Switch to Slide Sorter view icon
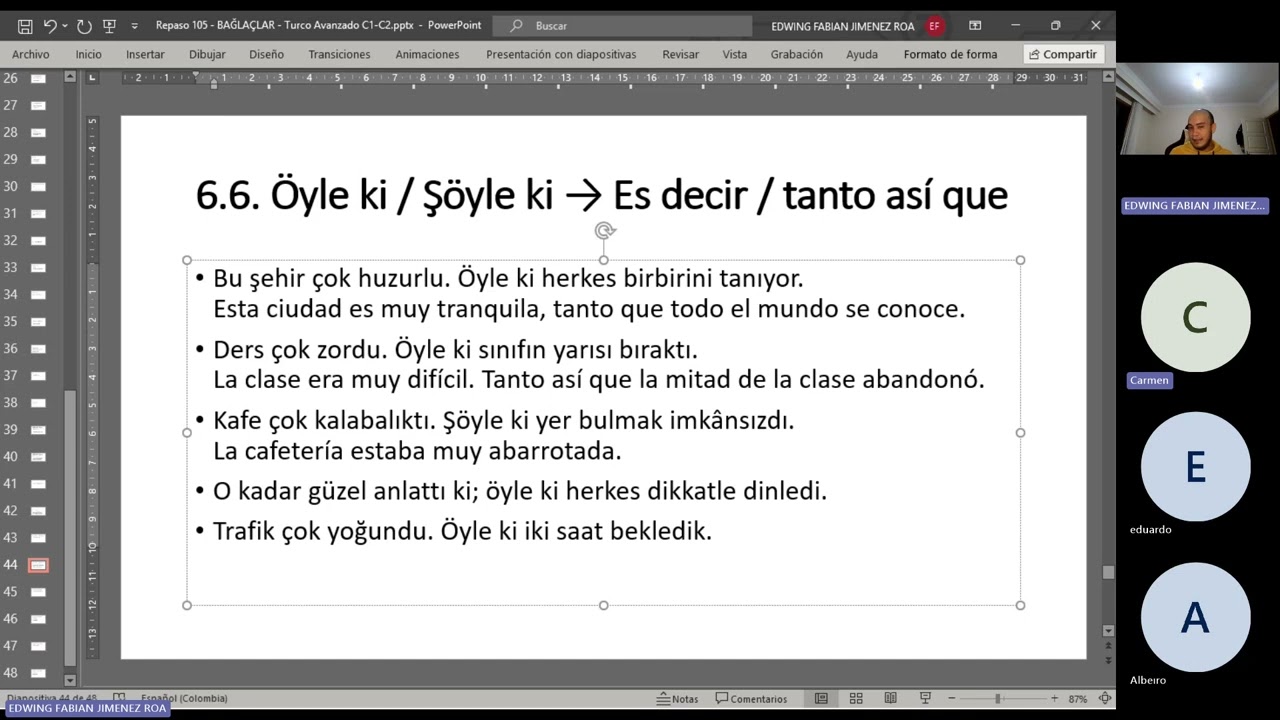Image resolution: width=1280 pixels, height=720 pixels. [x=856, y=698]
